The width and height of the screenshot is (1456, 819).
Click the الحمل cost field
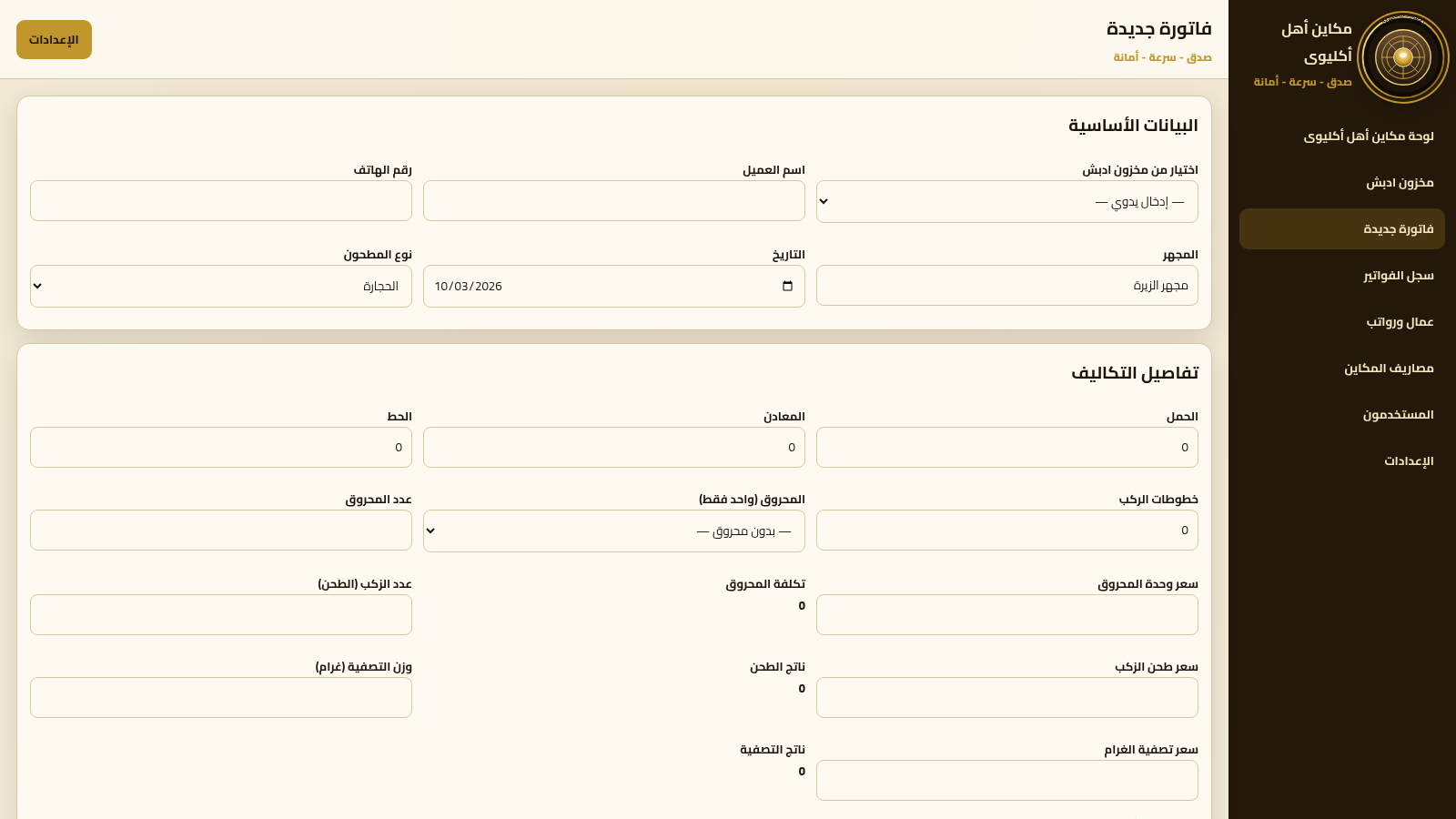click(1007, 447)
